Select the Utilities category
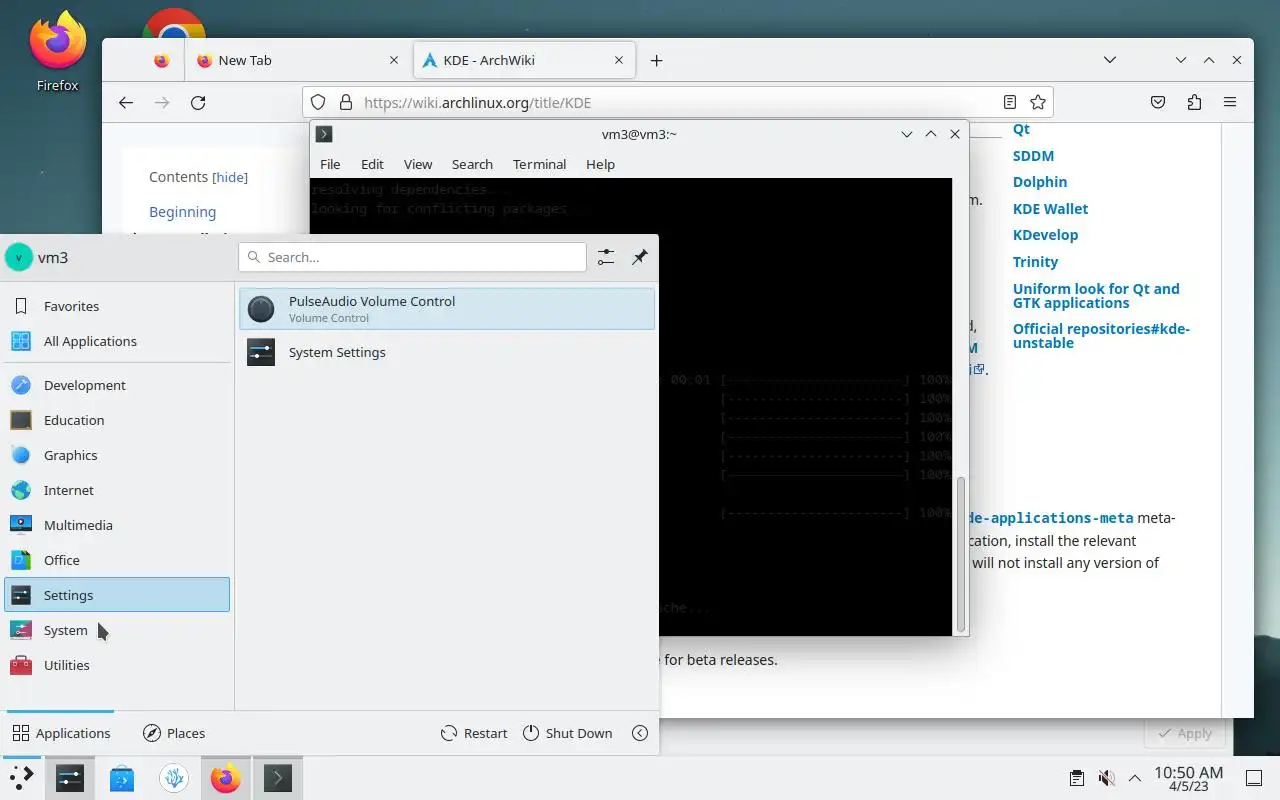 point(117,665)
